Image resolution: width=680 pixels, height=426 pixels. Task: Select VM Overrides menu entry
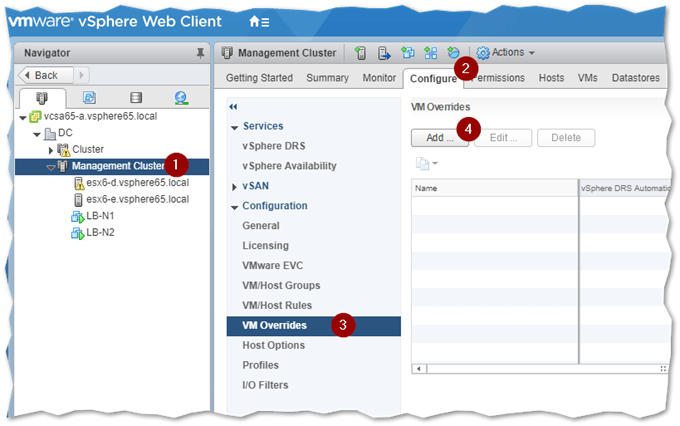pos(314,326)
